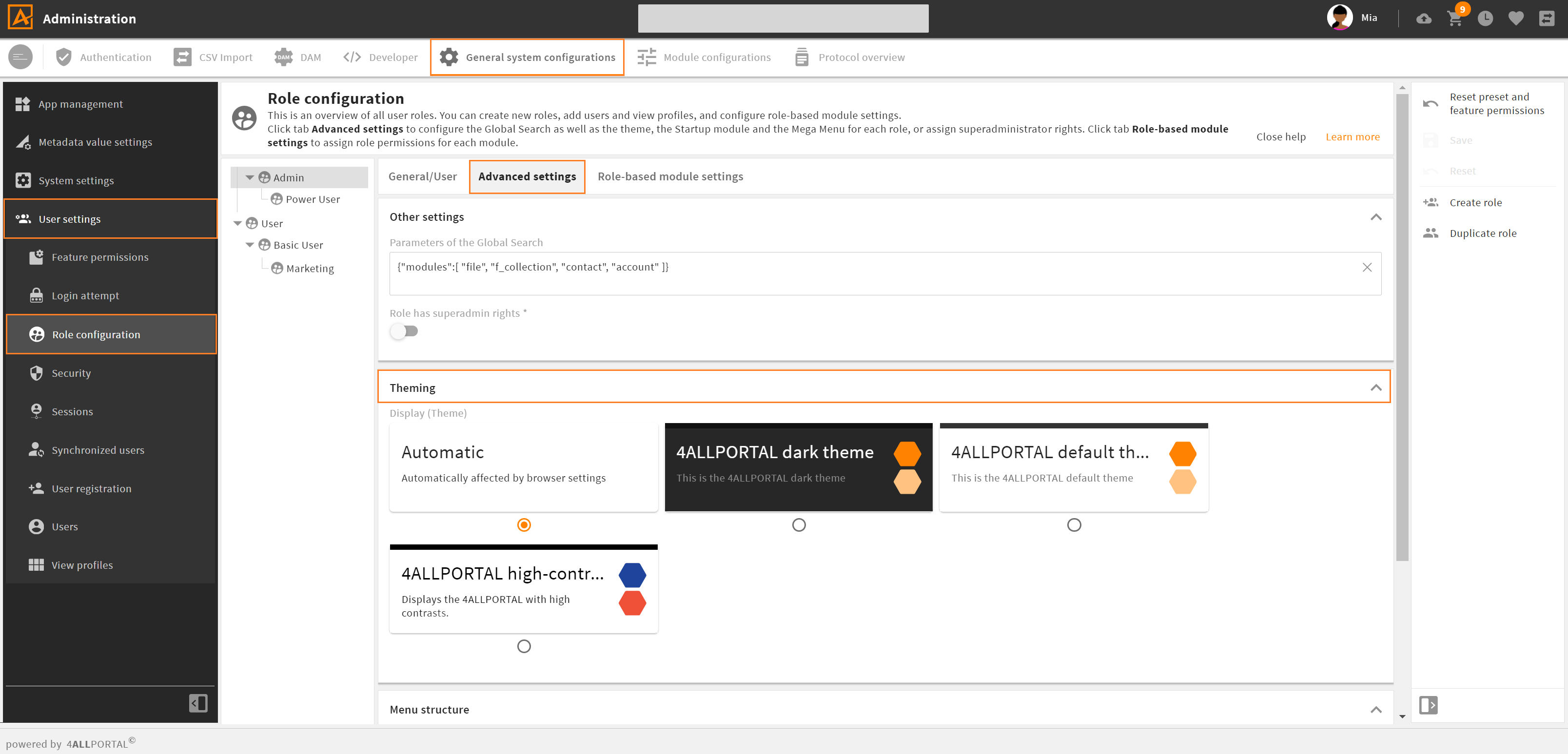The width and height of the screenshot is (1568, 754).
Task: Click the App management icon
Action: (x=22, y=104)
